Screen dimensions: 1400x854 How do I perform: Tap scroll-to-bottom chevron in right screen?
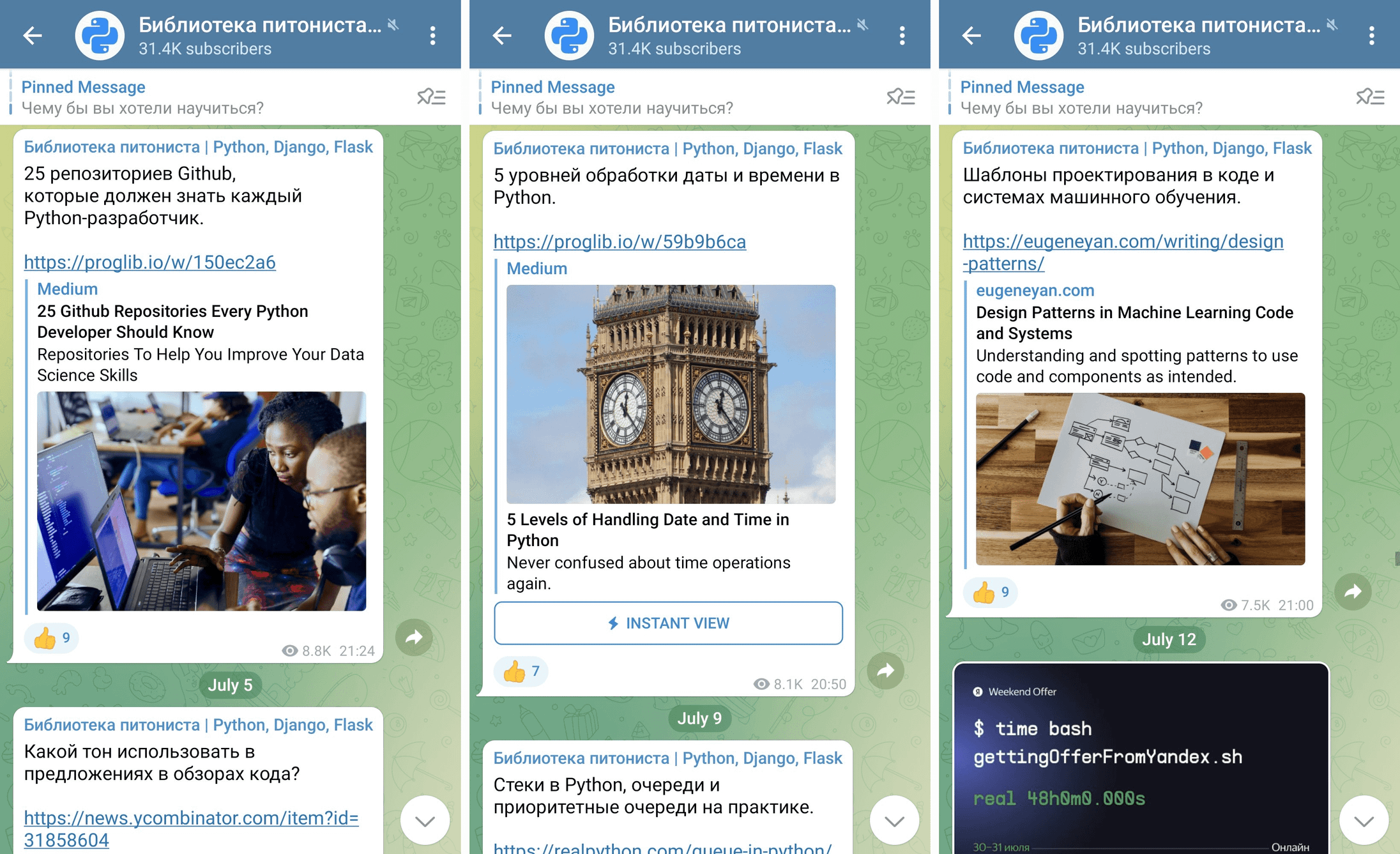(1364, 820)
